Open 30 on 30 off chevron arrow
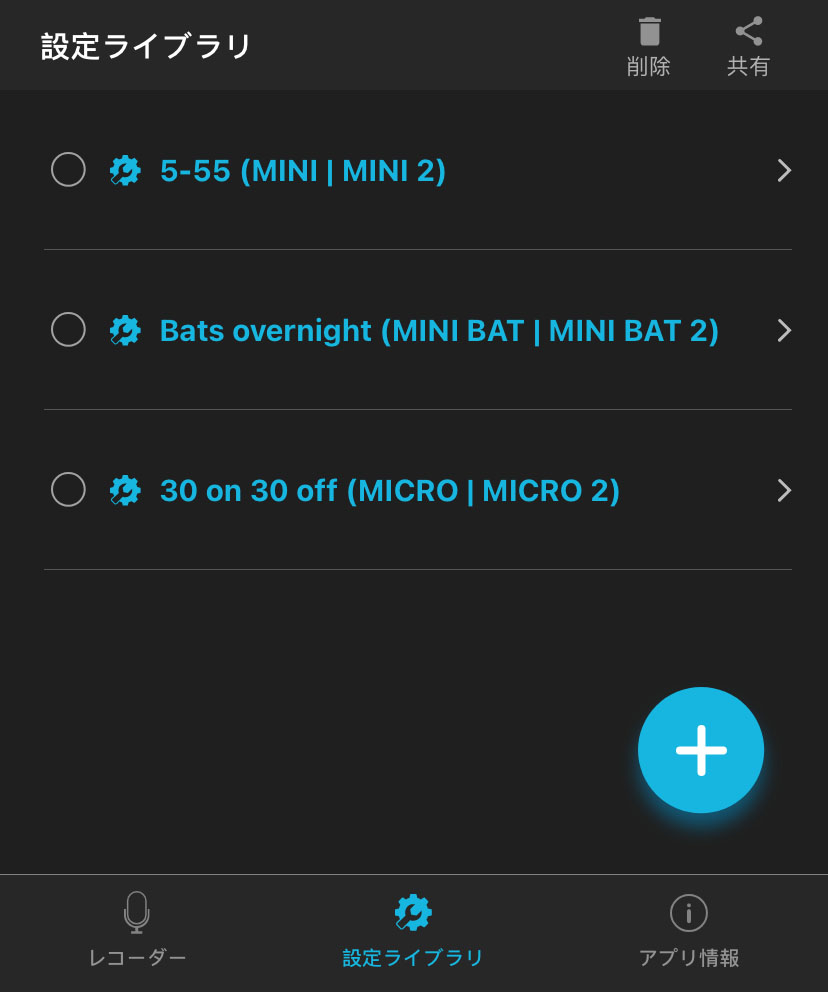Viewport: 828px width, 992px height. click(784, 490)
